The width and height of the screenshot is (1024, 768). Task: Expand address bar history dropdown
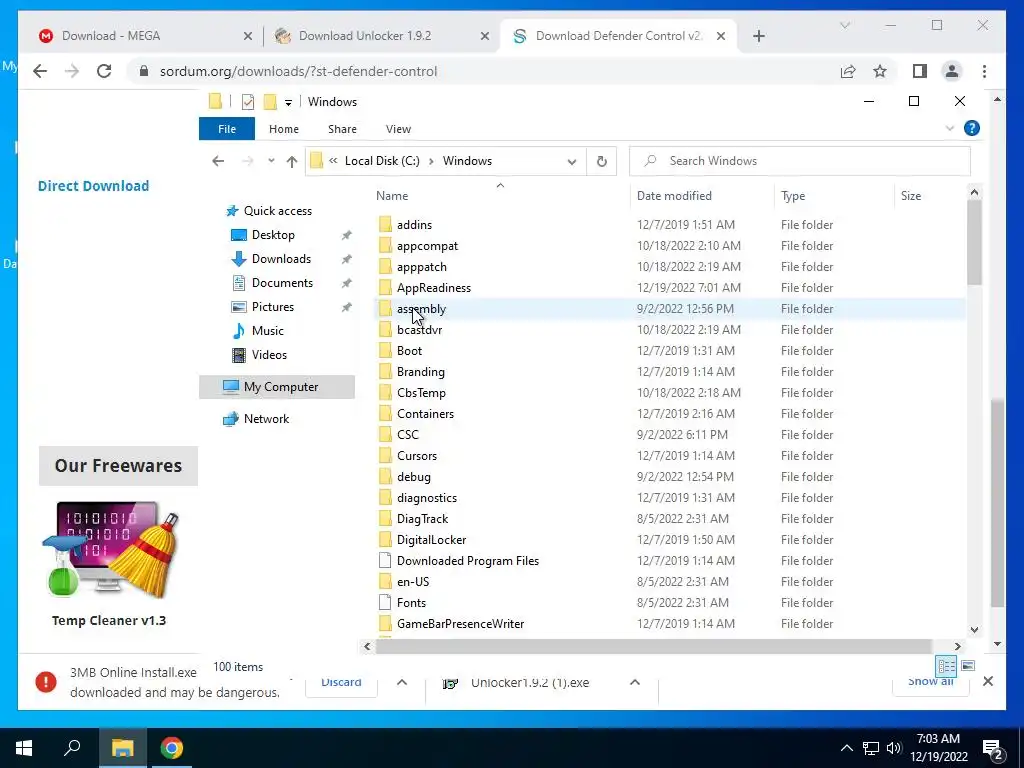571,161
